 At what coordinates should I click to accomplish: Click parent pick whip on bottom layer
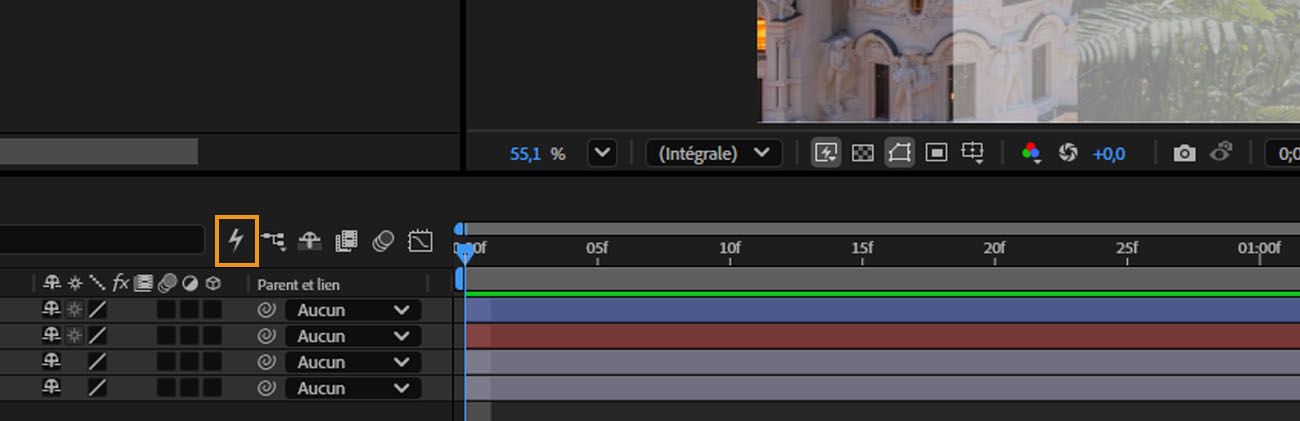click(x=266, y=388)
